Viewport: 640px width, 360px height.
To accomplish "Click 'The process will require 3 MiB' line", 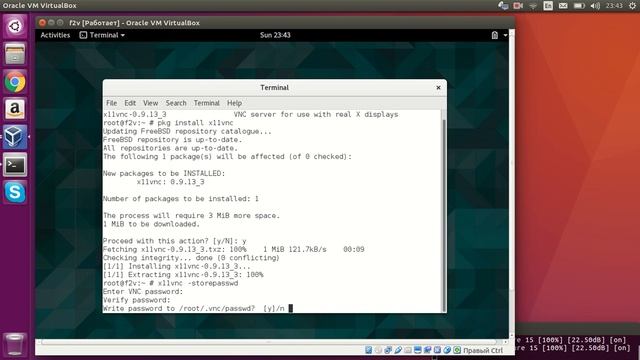I will coord(191,216).
